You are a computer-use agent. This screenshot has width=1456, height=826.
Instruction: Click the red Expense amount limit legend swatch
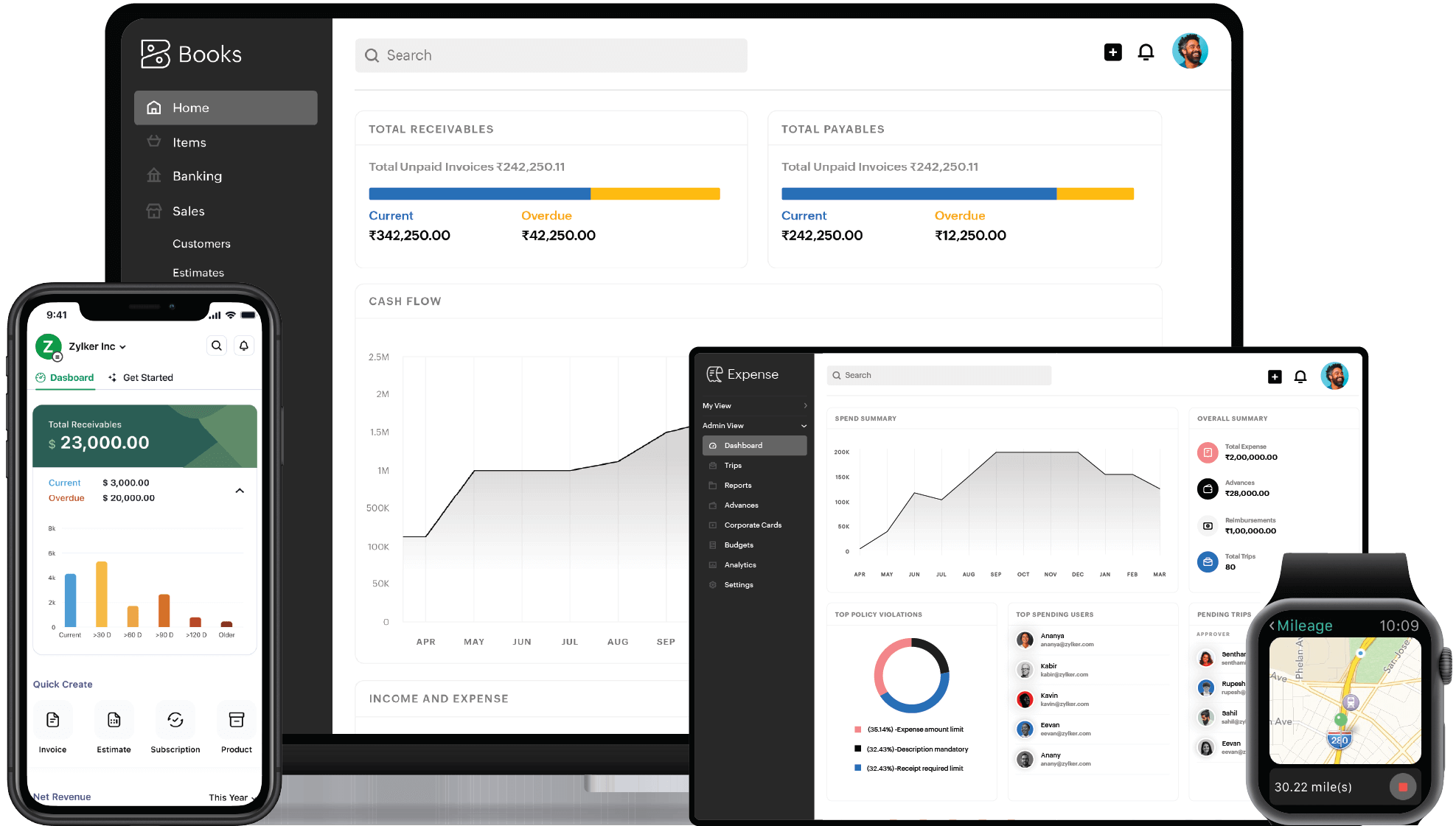[857, 728]
